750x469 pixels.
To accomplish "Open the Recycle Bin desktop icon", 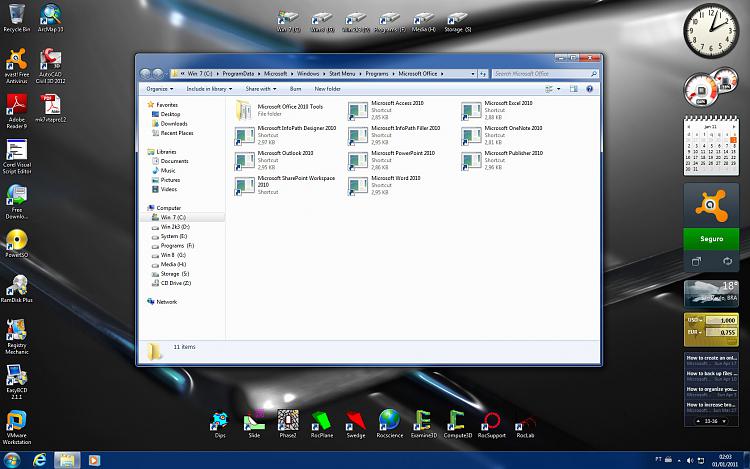I will tap(16, 18).
